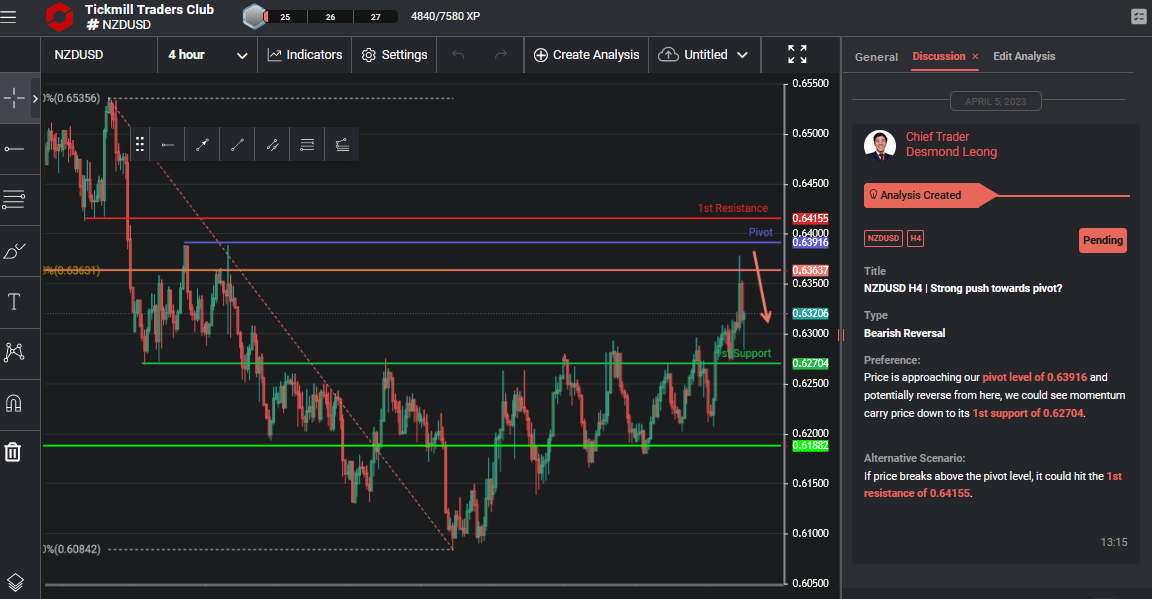1152x599 pixels.
Task: Open the layers object tree icon
Action: 15,583
